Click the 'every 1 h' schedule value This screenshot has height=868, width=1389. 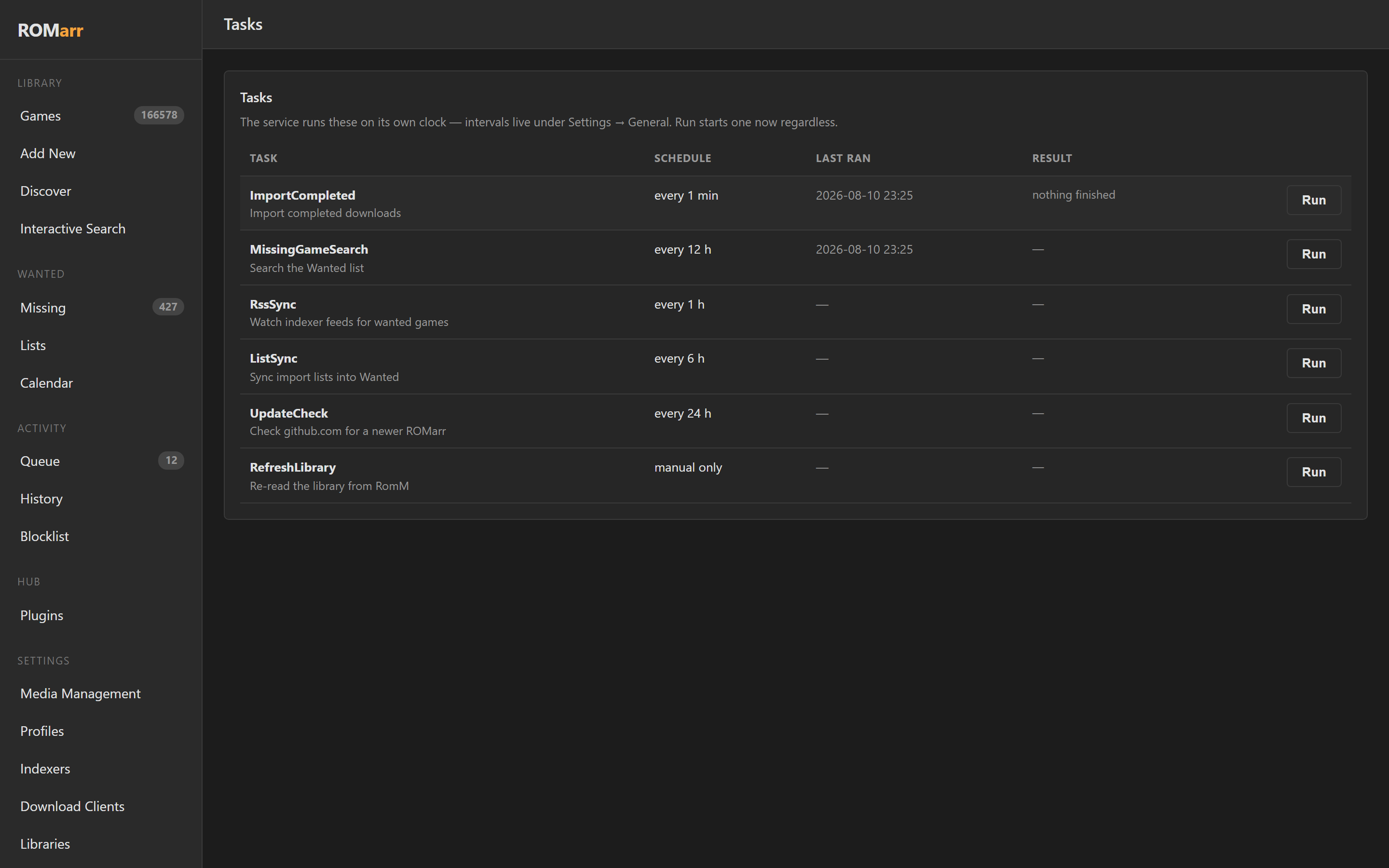679,304
